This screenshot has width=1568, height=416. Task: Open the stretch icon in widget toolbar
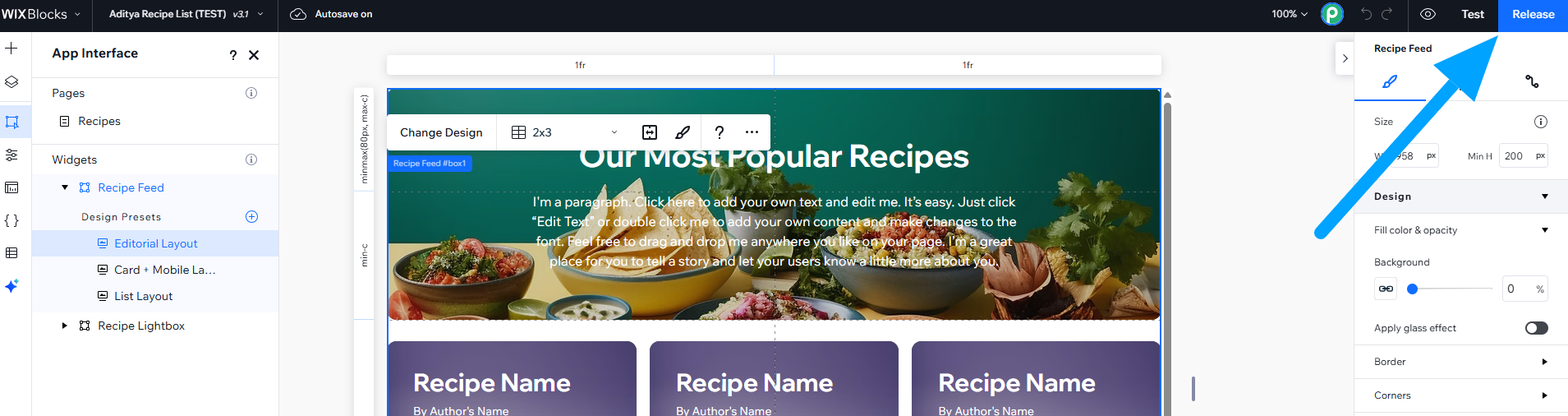tap(650, 132)
